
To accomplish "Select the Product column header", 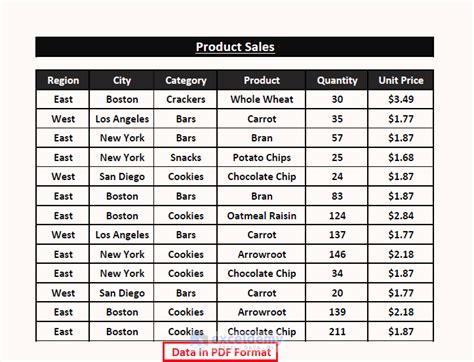I will (262, 80).
